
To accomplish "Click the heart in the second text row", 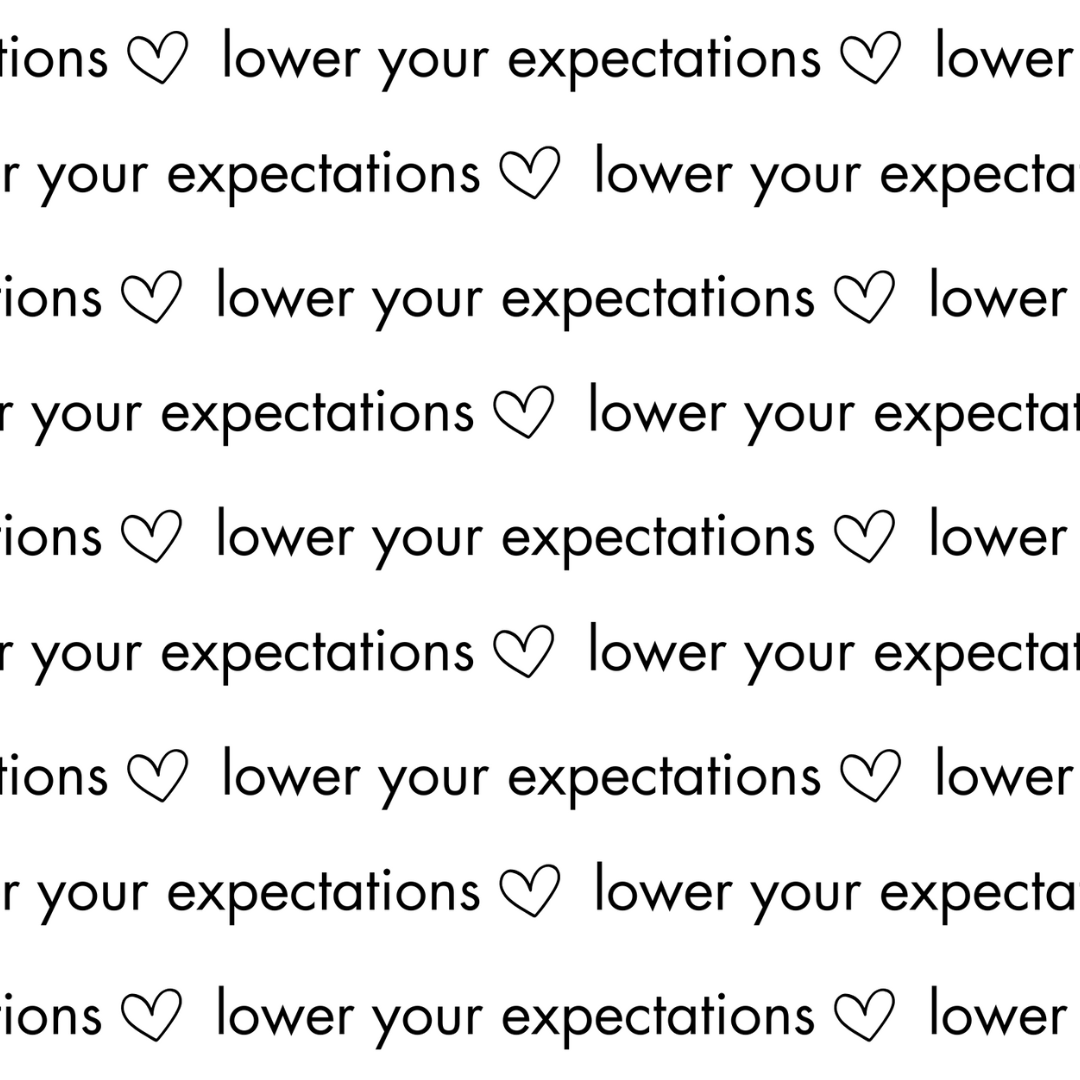I will point(530,175).
